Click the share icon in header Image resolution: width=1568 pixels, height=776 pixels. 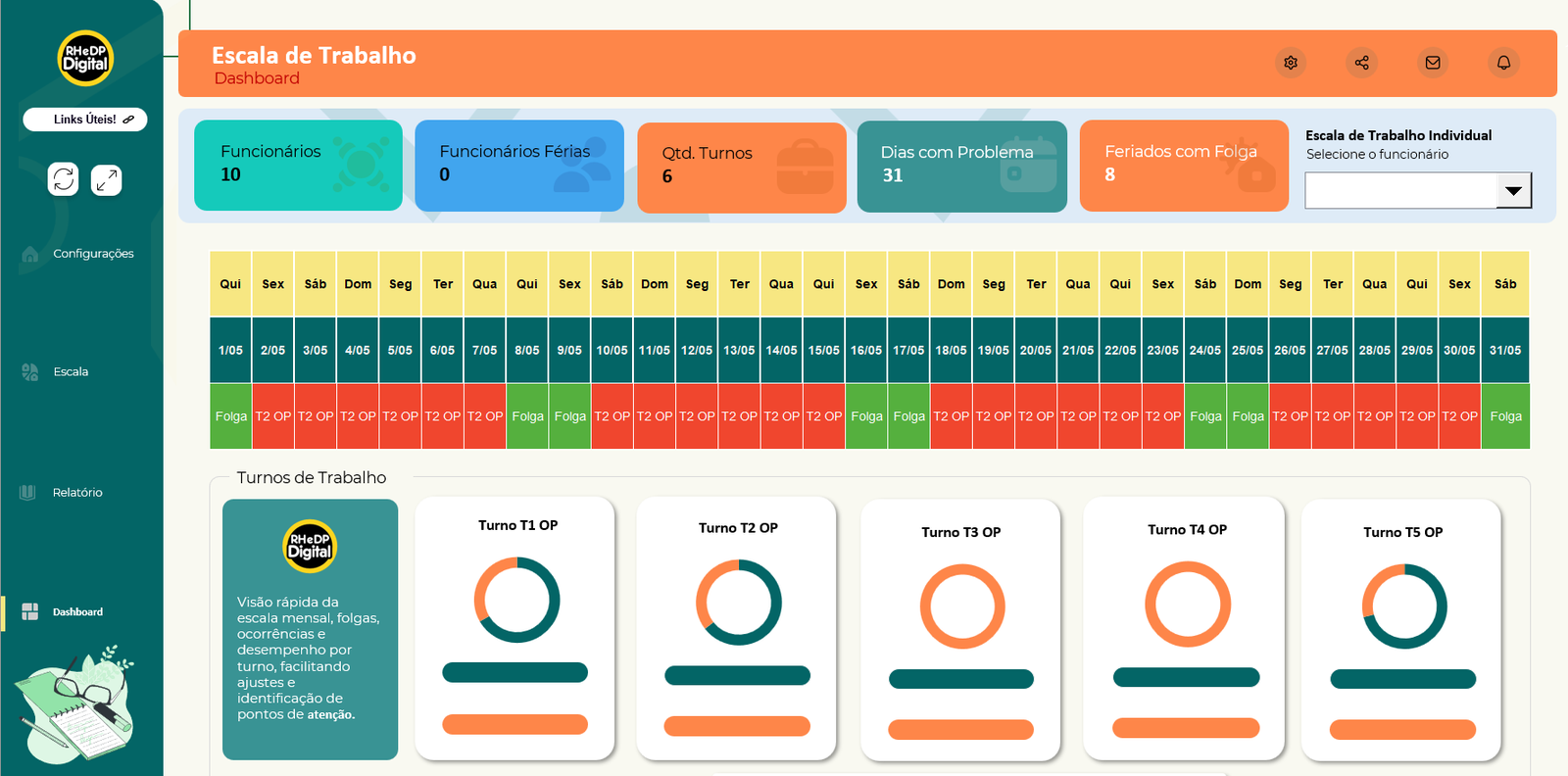1361,63
